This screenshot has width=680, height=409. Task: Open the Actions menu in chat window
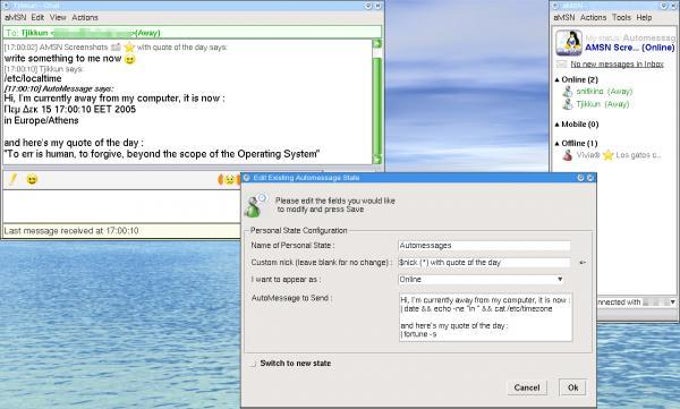[x=85, y=17]
